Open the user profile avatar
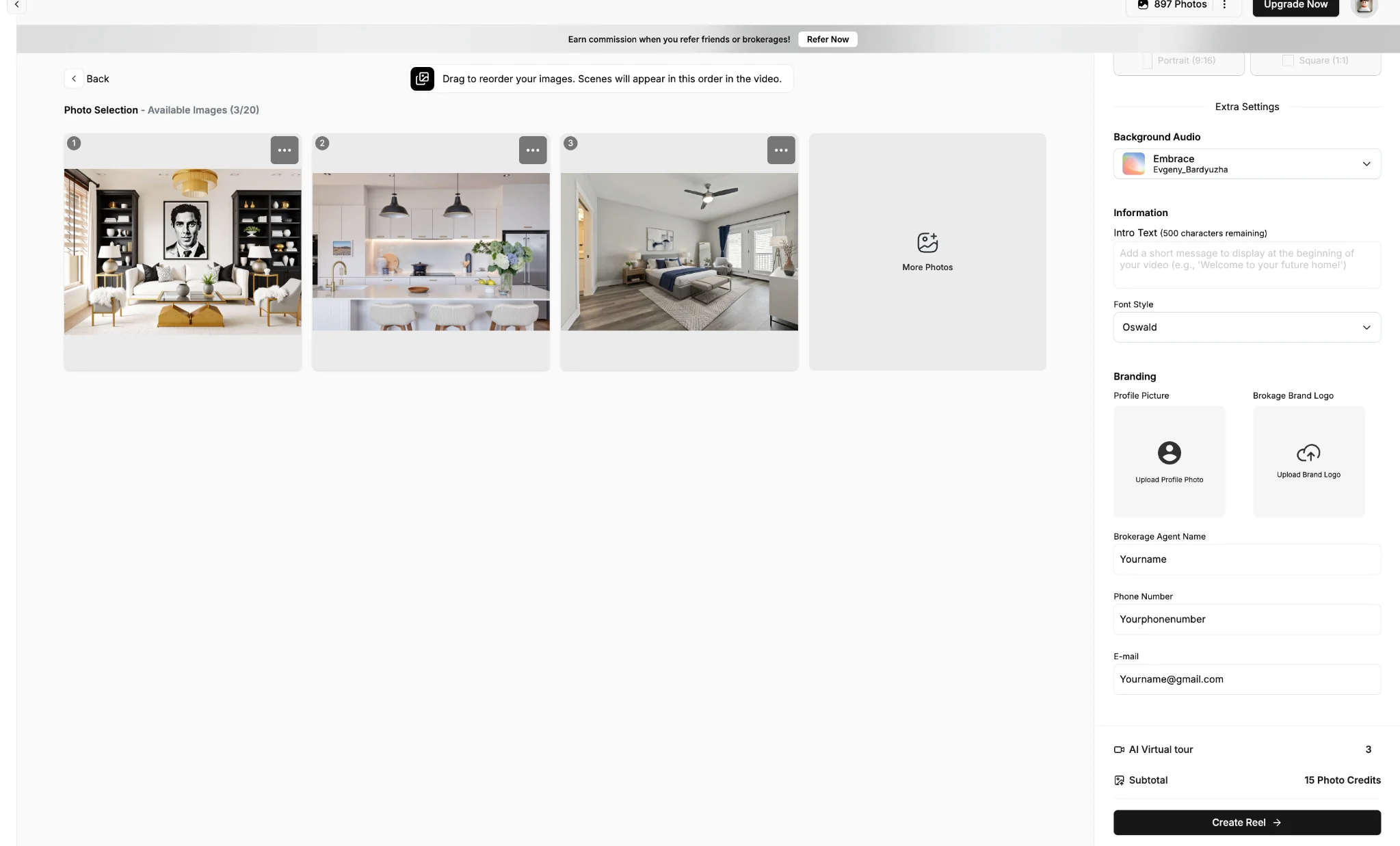Viewport: 1400px width, 846px height. (1364, 6)
